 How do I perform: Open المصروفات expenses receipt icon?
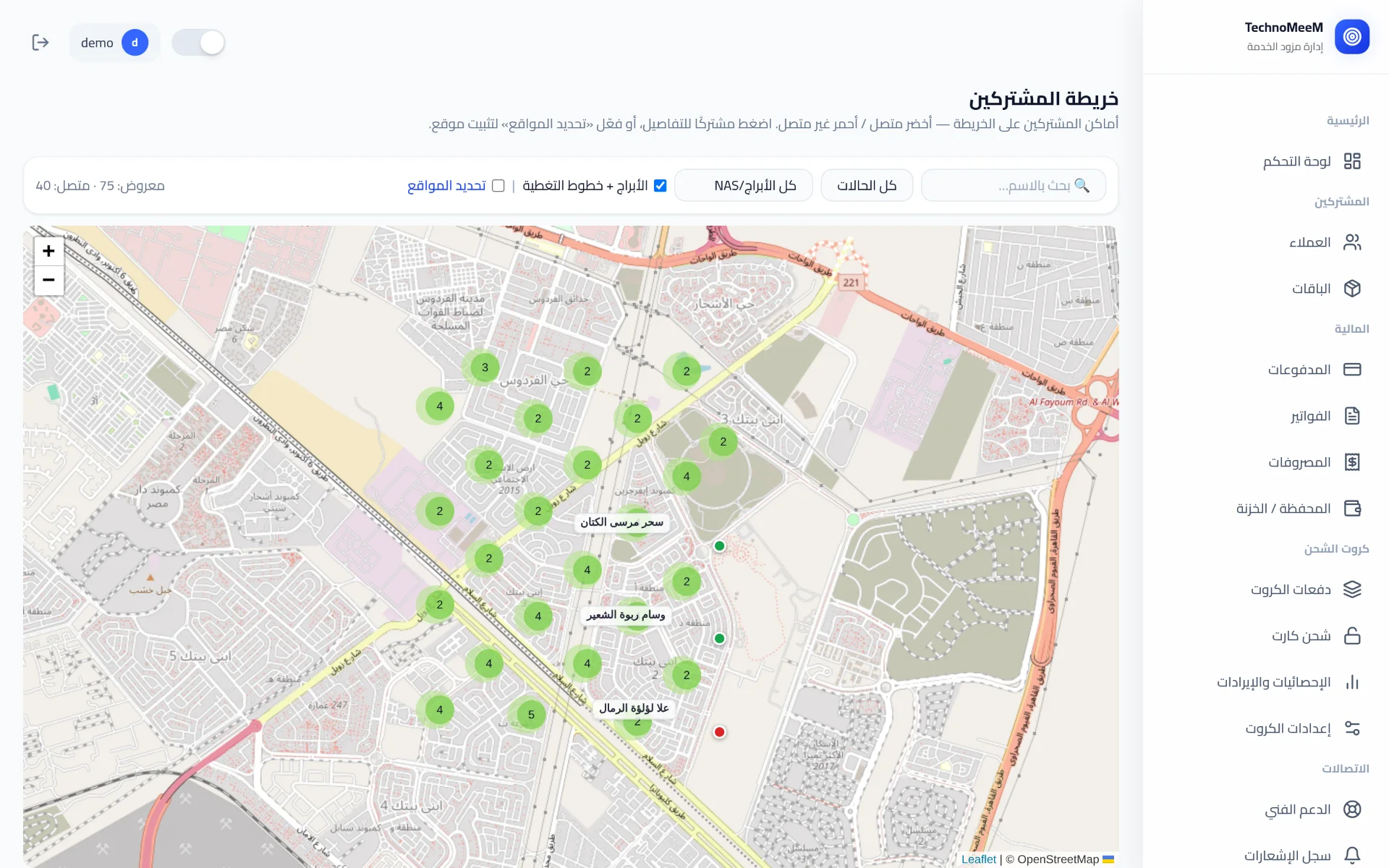1351,462
